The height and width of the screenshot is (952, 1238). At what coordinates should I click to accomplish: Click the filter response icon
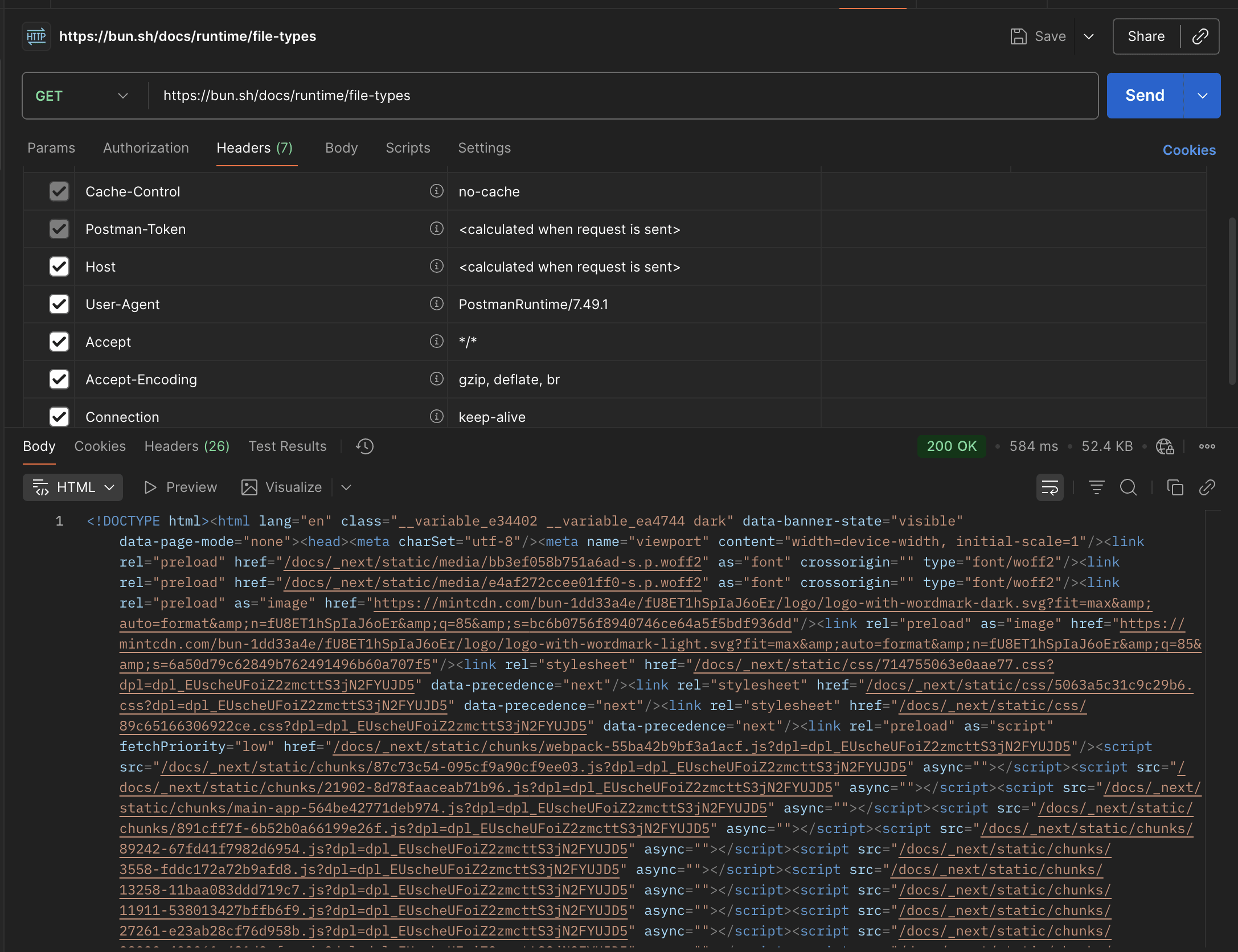click(1096, 487)
